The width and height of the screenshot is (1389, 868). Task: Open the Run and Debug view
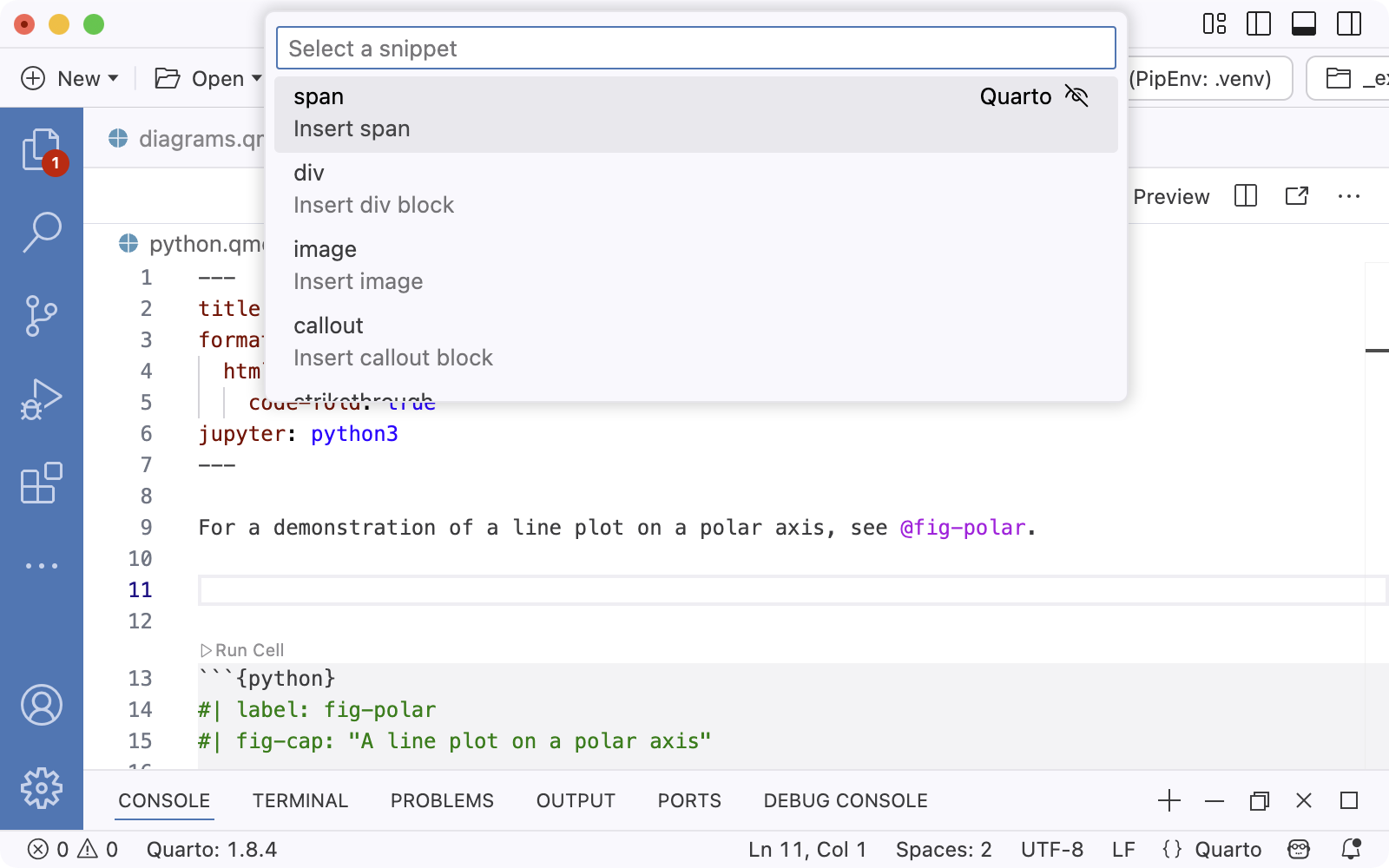(x=43, y=398)
